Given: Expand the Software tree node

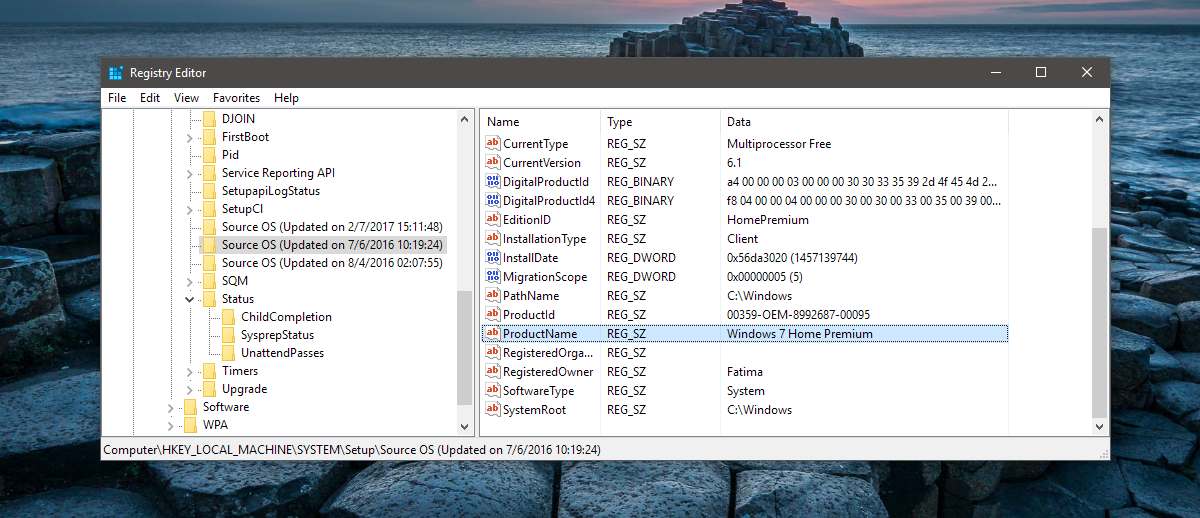Looking at the screenshot, I should (171, 407).
